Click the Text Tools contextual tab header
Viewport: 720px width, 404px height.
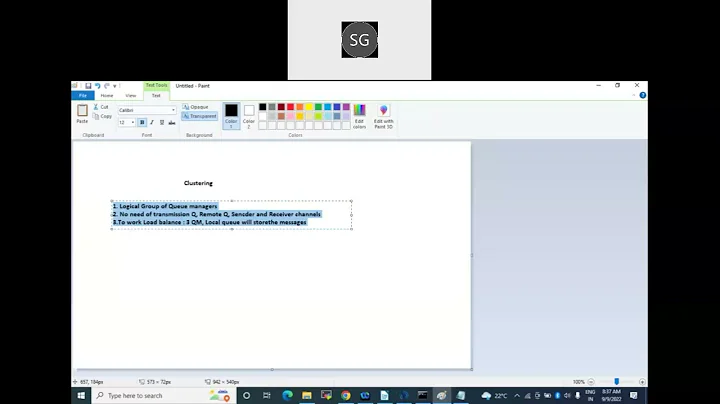pos(157,85)
